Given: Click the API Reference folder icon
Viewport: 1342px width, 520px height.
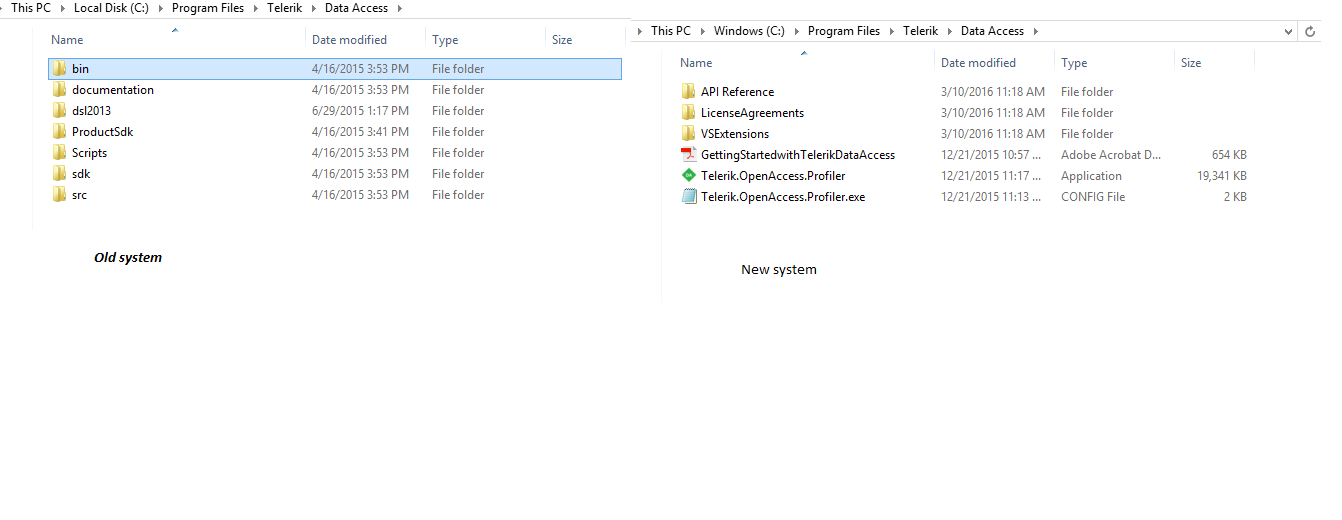Looking at the screenshot, I should (x=688, y=92).
